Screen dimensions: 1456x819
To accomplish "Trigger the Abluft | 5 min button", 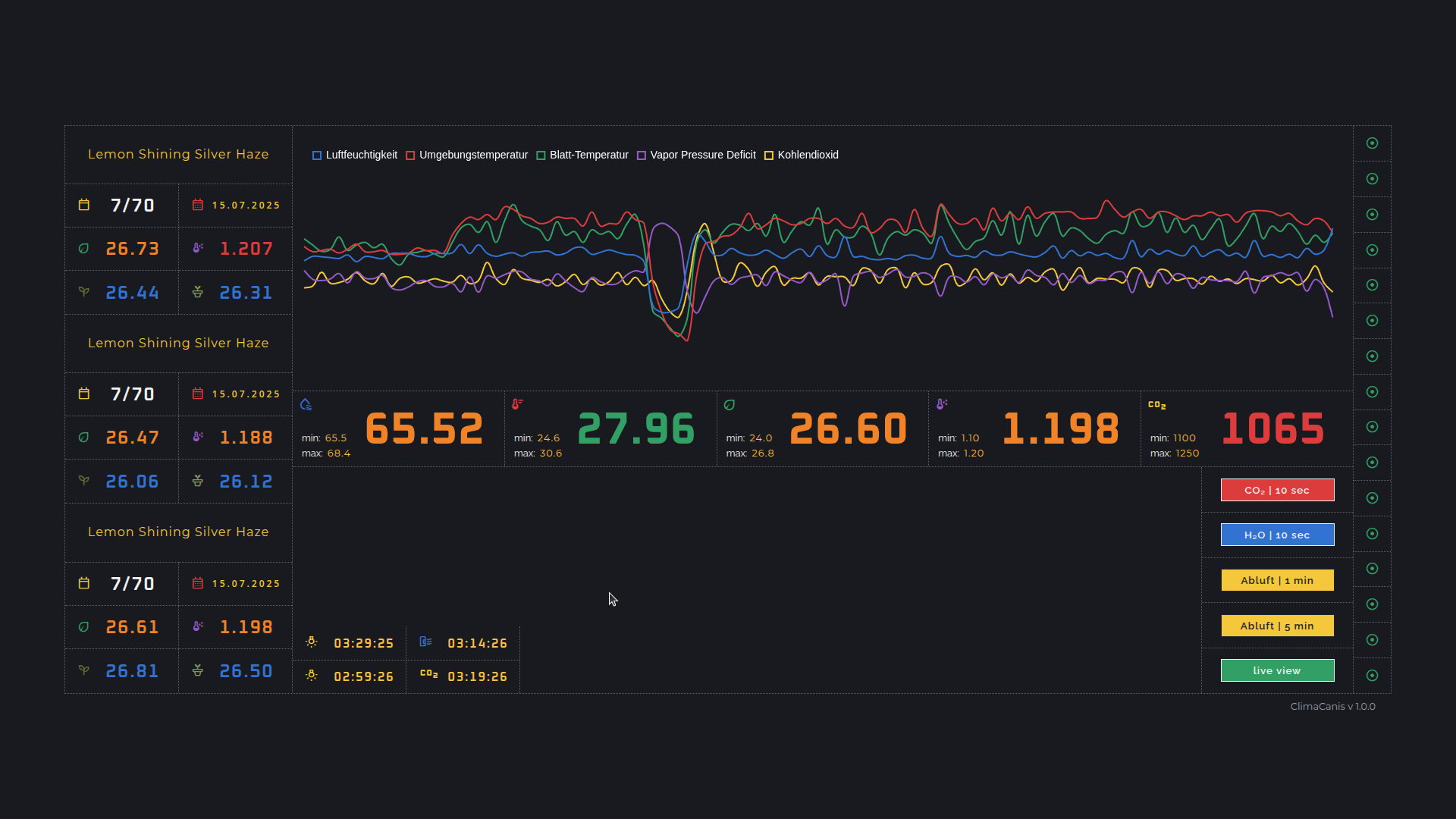I will [1277, 626].
